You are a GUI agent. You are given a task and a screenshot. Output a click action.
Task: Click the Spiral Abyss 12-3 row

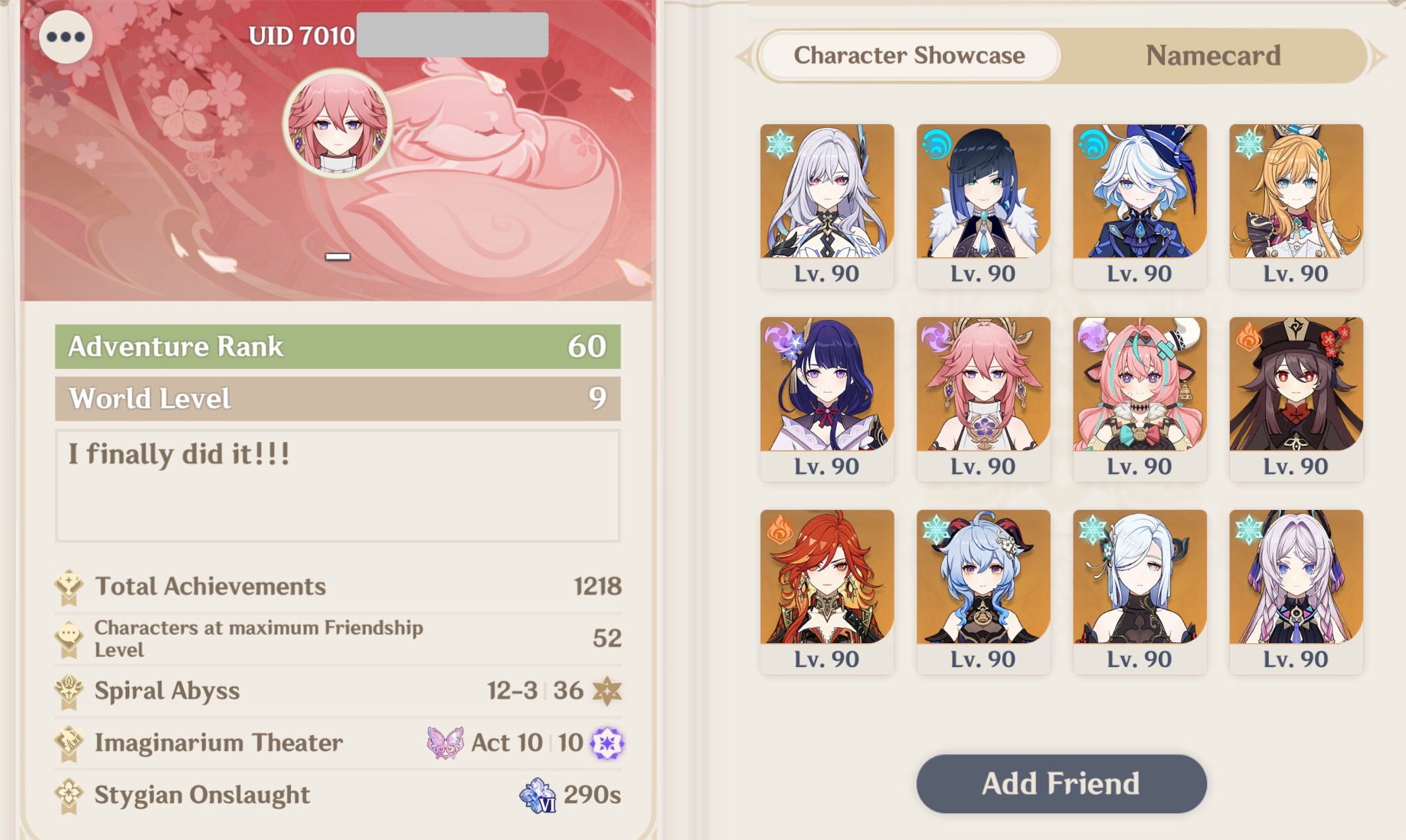(338, 691)
